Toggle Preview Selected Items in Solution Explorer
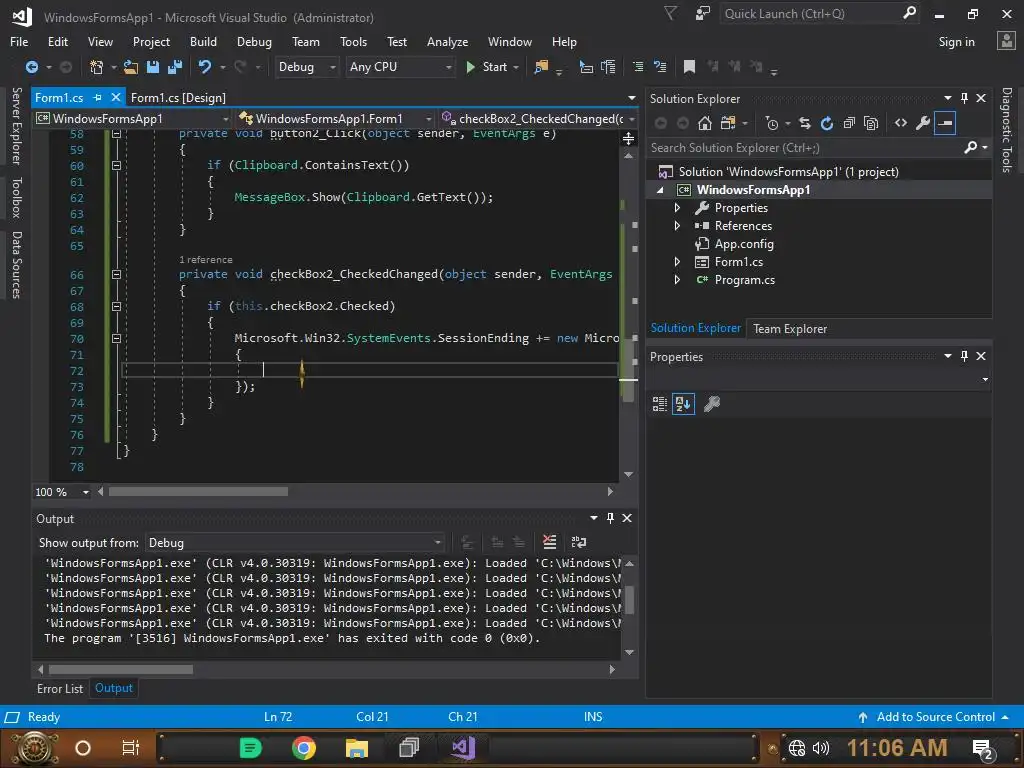The height and width of the screenshot is (768, 1024). [x=945, y=123]
